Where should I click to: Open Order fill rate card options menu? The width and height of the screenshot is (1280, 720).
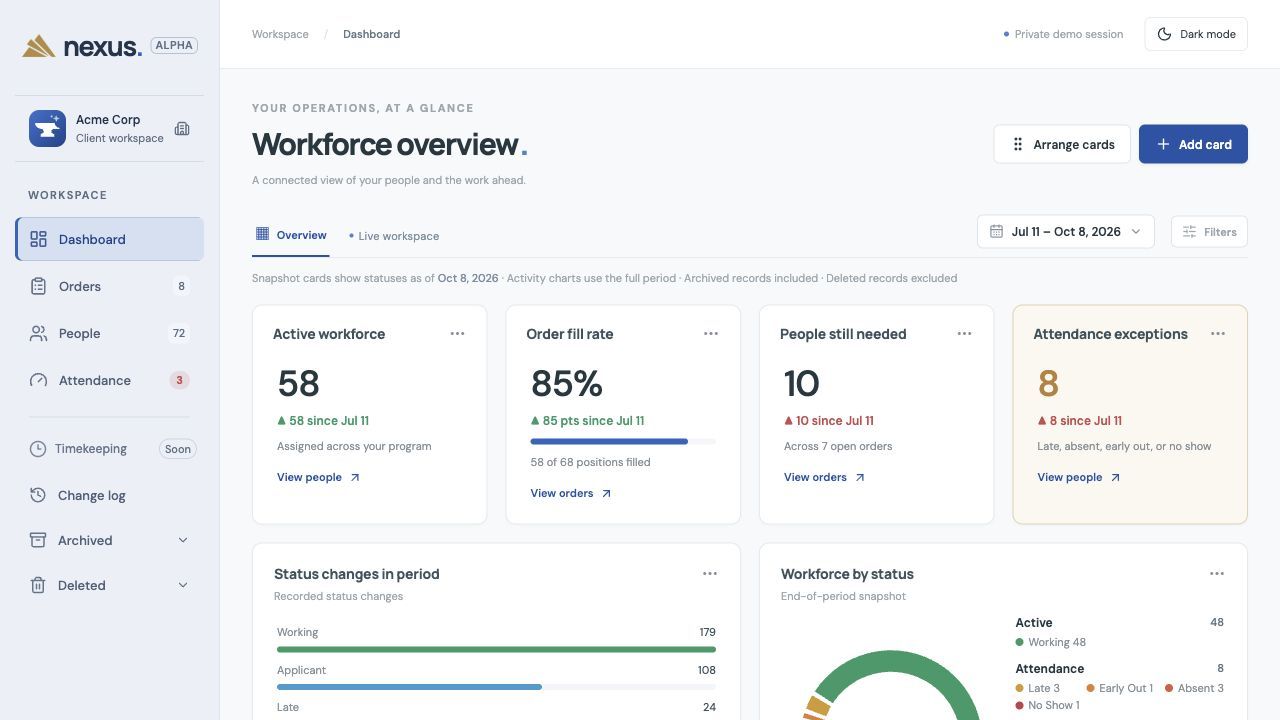711,333
